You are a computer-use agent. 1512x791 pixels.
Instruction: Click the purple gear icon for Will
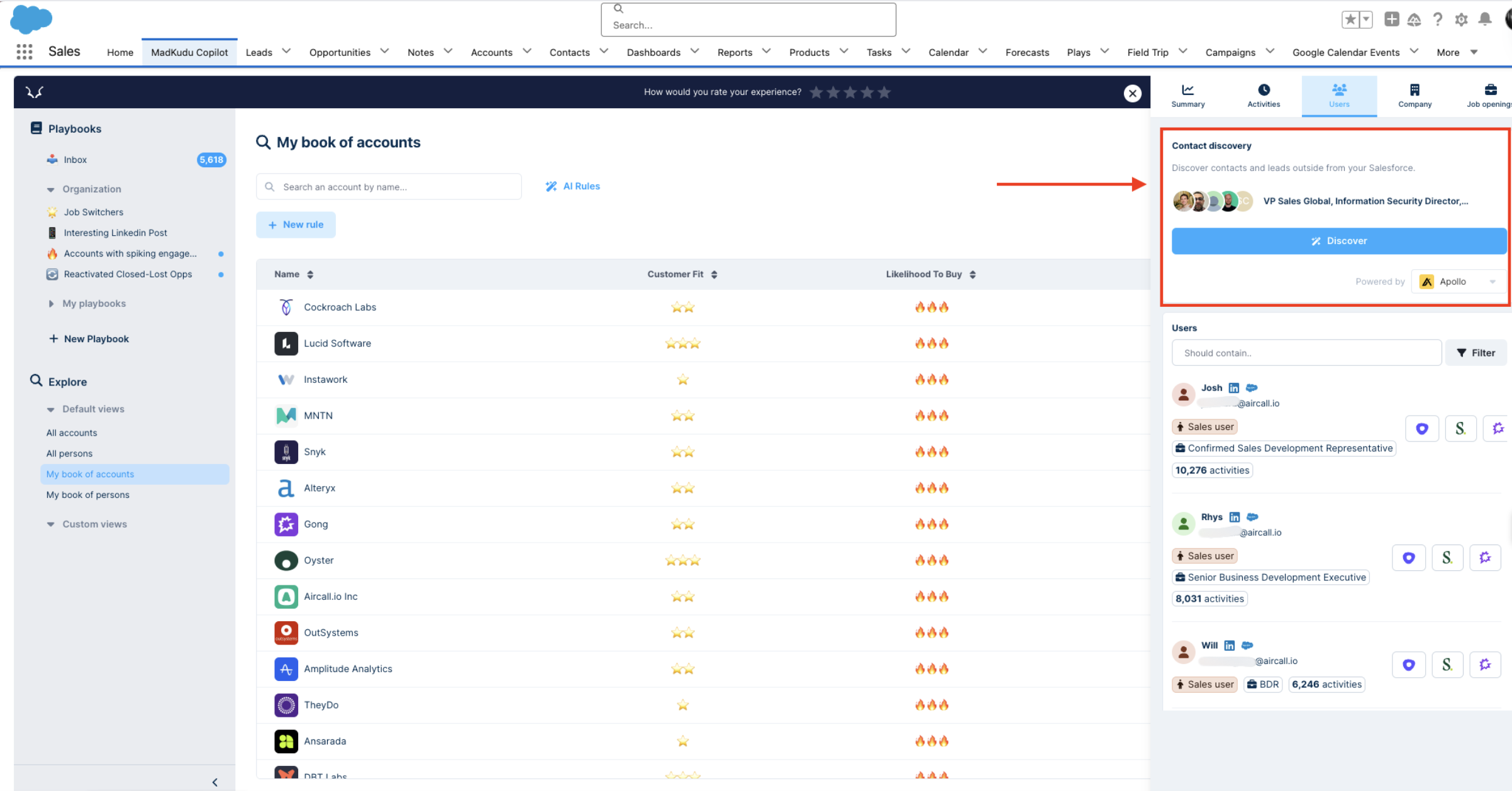click(x=1485, y=665)
